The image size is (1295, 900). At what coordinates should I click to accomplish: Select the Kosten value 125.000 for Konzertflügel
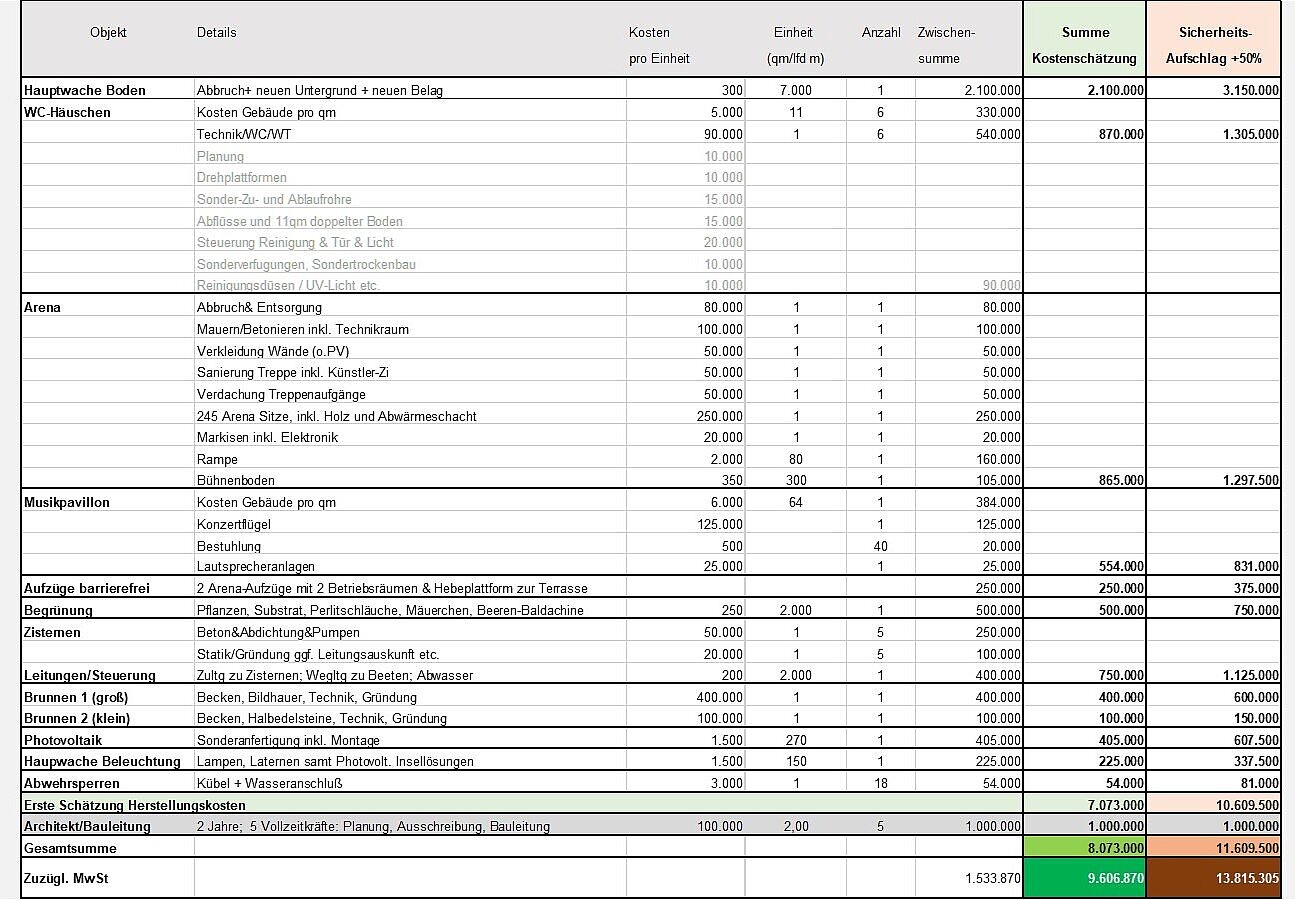coord(720,524)
